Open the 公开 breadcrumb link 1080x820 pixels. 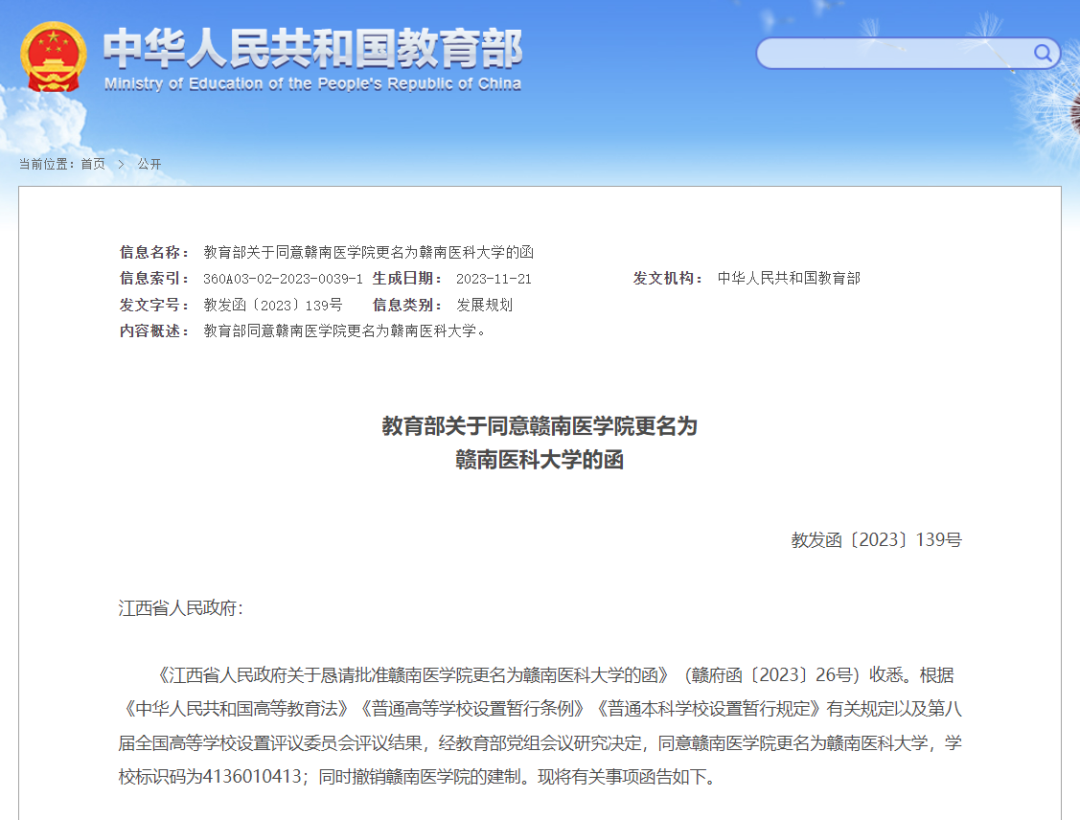(x=149, y=164)
